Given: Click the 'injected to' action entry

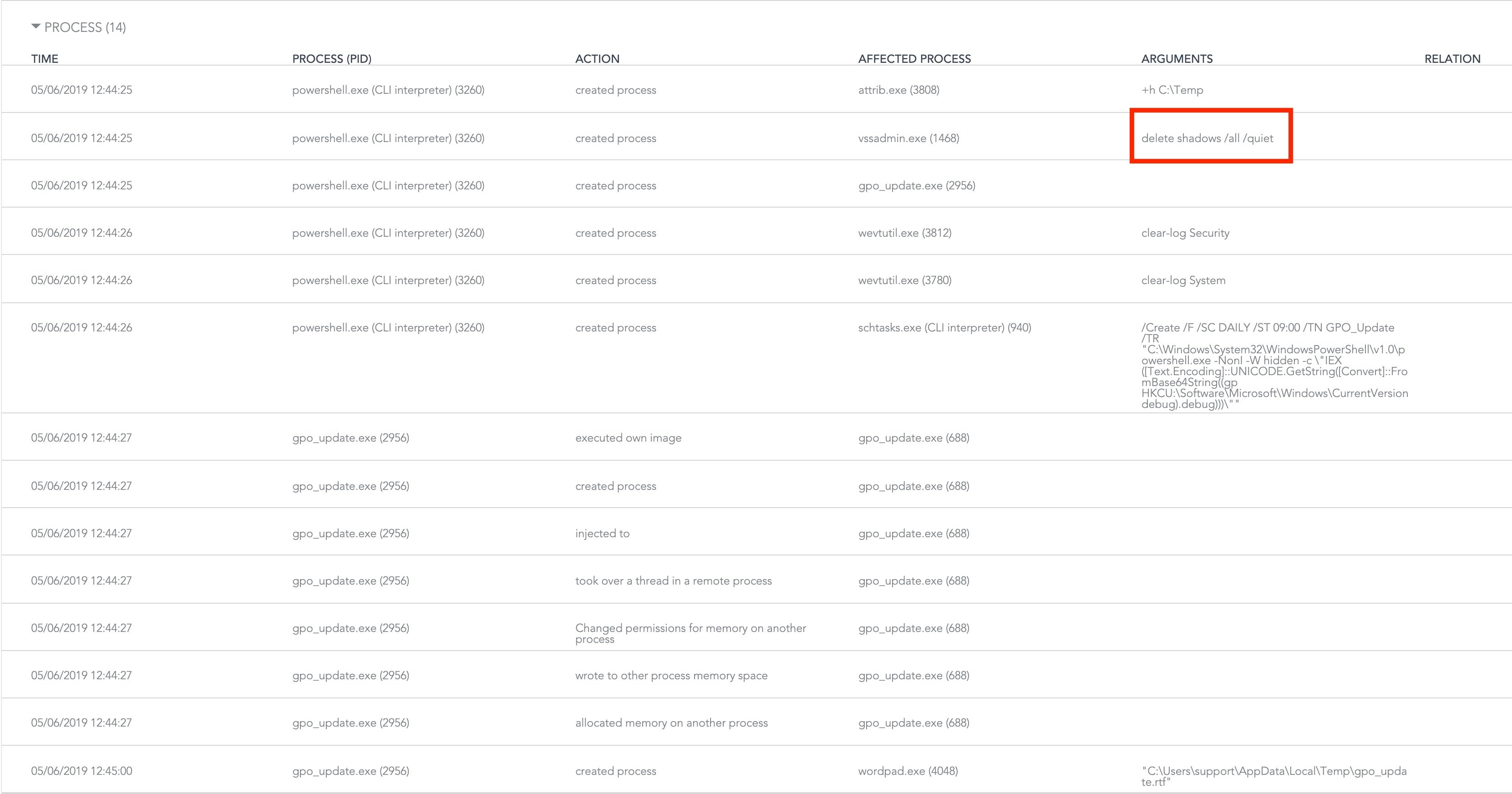Looking at the screenshot, I should (602, 533).
